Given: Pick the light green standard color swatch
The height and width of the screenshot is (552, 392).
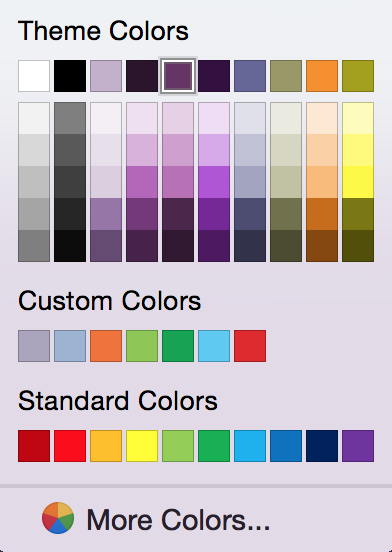Looking at the screenshot, I should tap(178, 446).
